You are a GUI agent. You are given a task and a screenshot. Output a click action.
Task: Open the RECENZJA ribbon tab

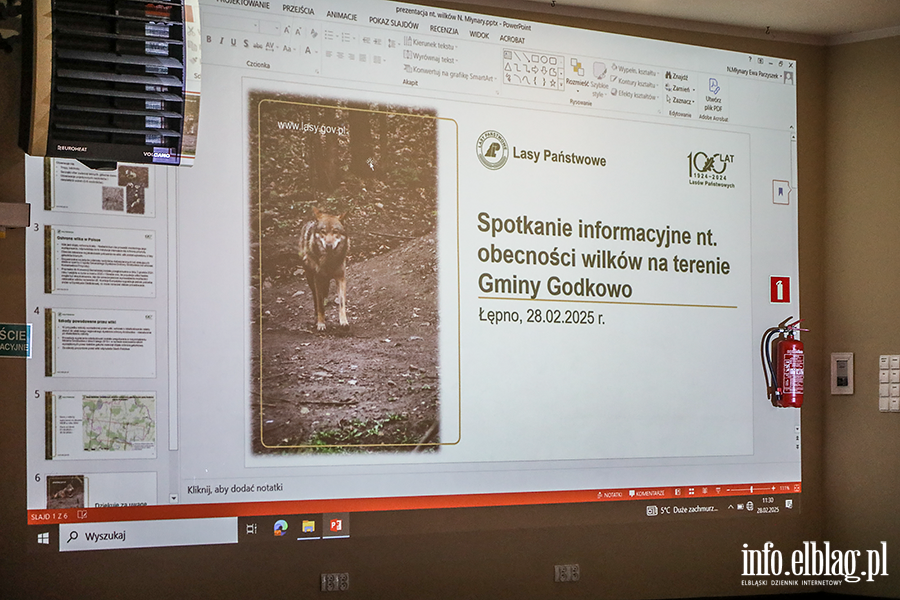[x=444, y=29]
